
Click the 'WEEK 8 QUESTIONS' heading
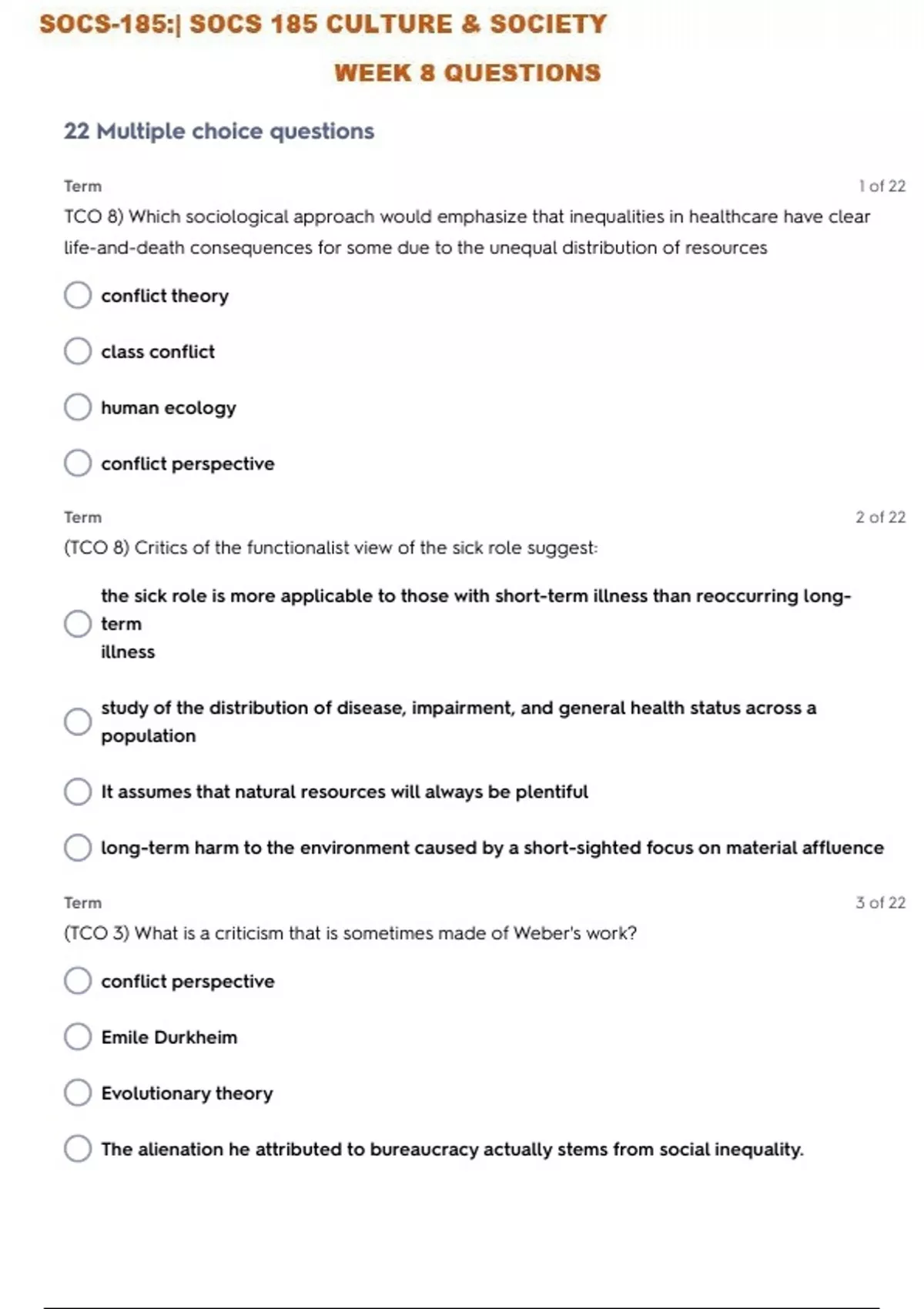[x=467, y=73]
